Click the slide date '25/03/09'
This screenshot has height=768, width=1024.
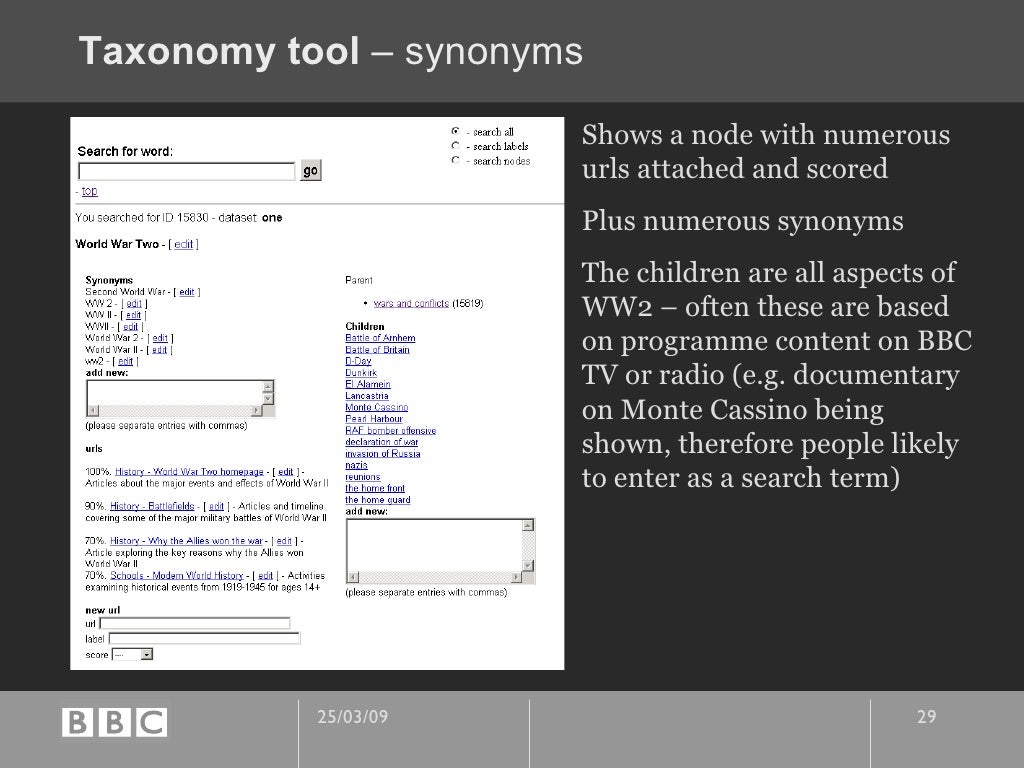[x=353, y=716]
